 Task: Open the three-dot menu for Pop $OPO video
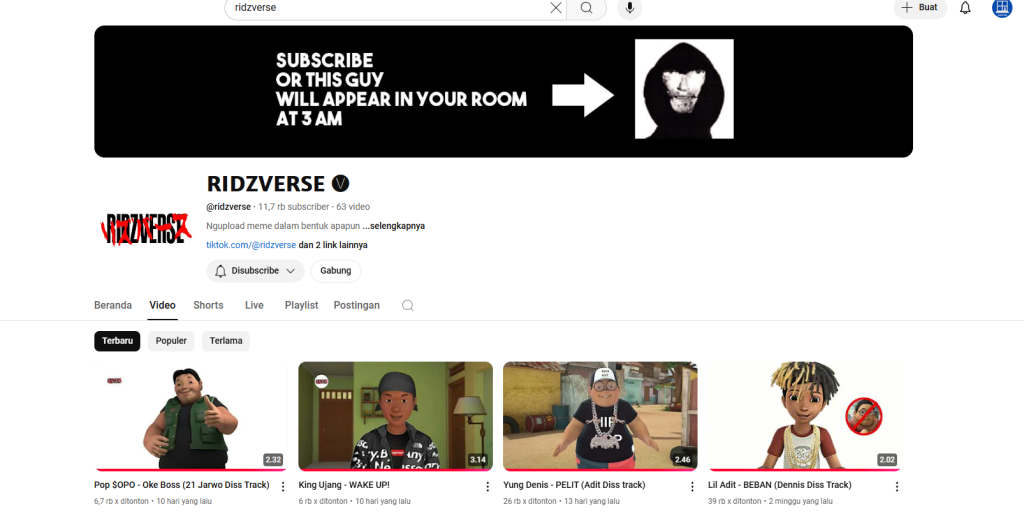(283, 486)
